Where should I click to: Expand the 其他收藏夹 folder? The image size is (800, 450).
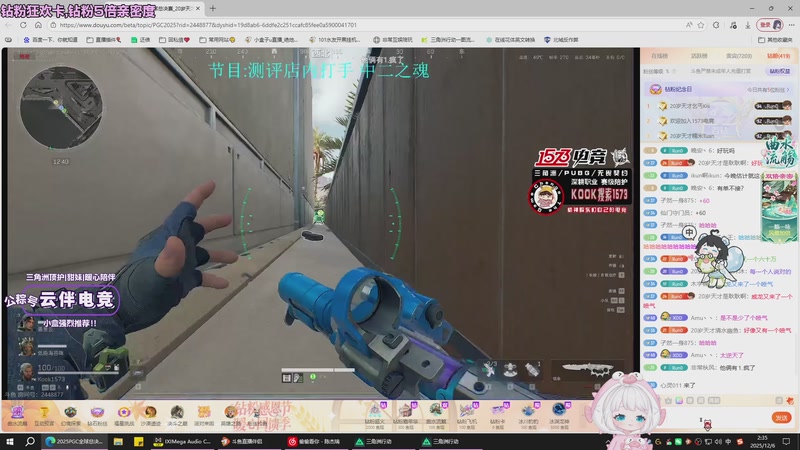(x=775, y=40)
